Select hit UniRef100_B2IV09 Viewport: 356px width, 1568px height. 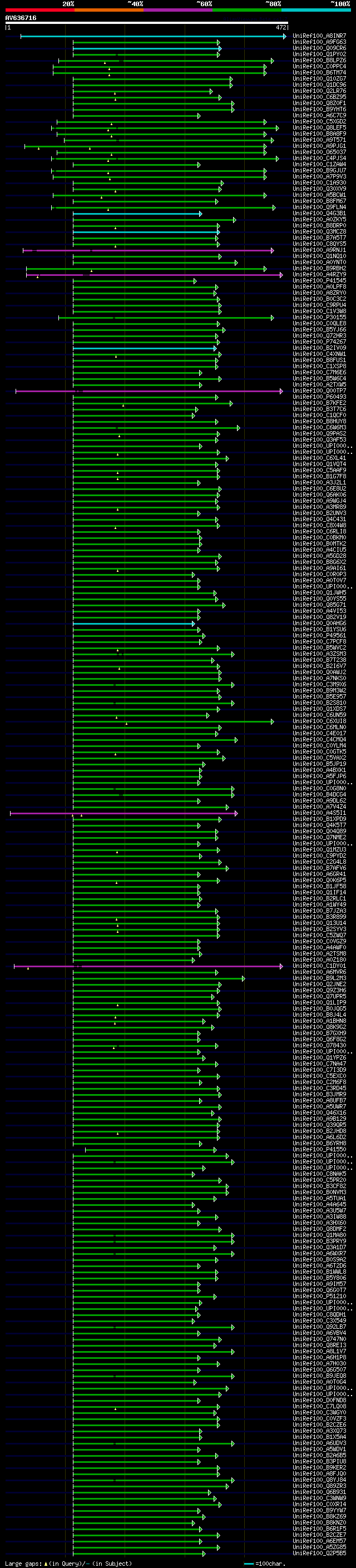pyautogui.click(x=319, y=348)
